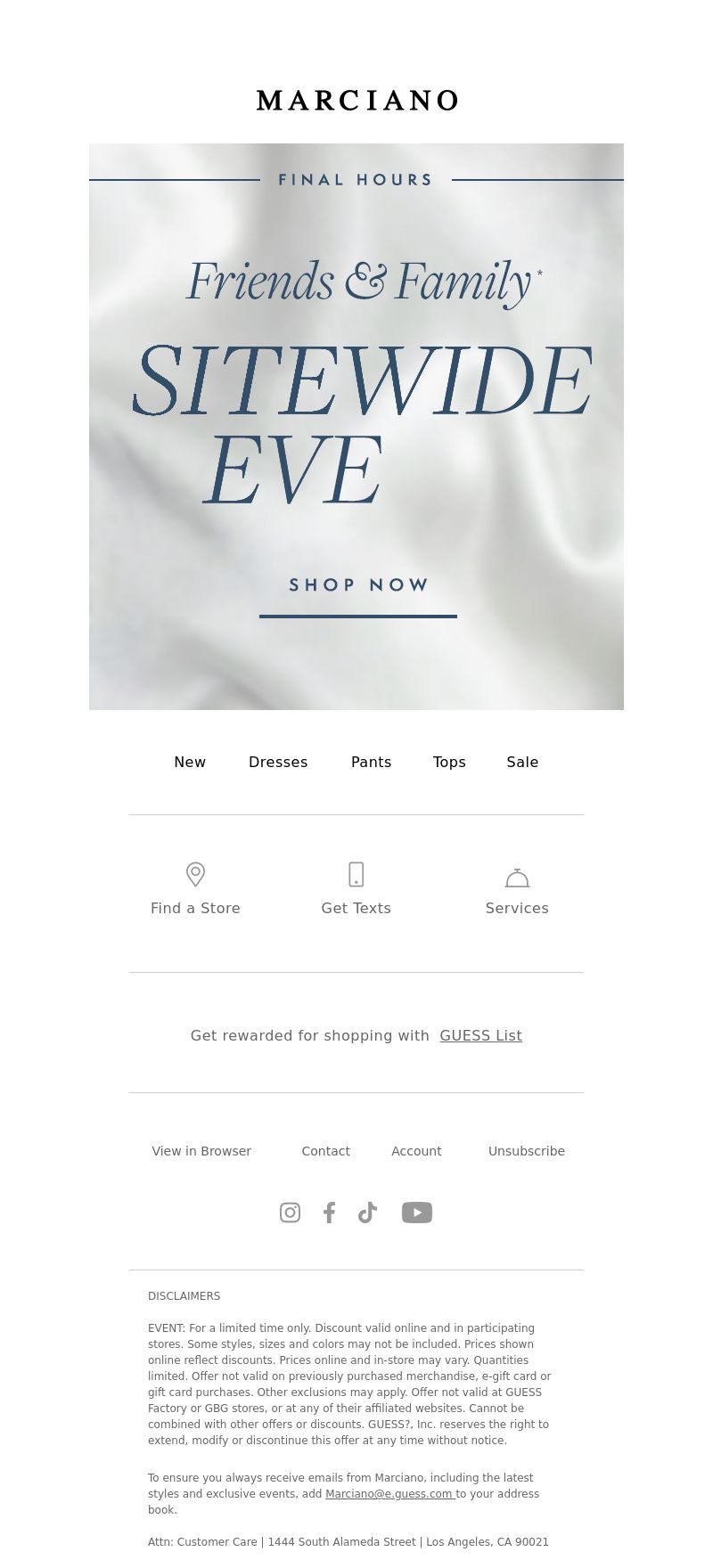The image size is (713, 1568).
Task: Select the Sale category
Action: pos(522,762)
